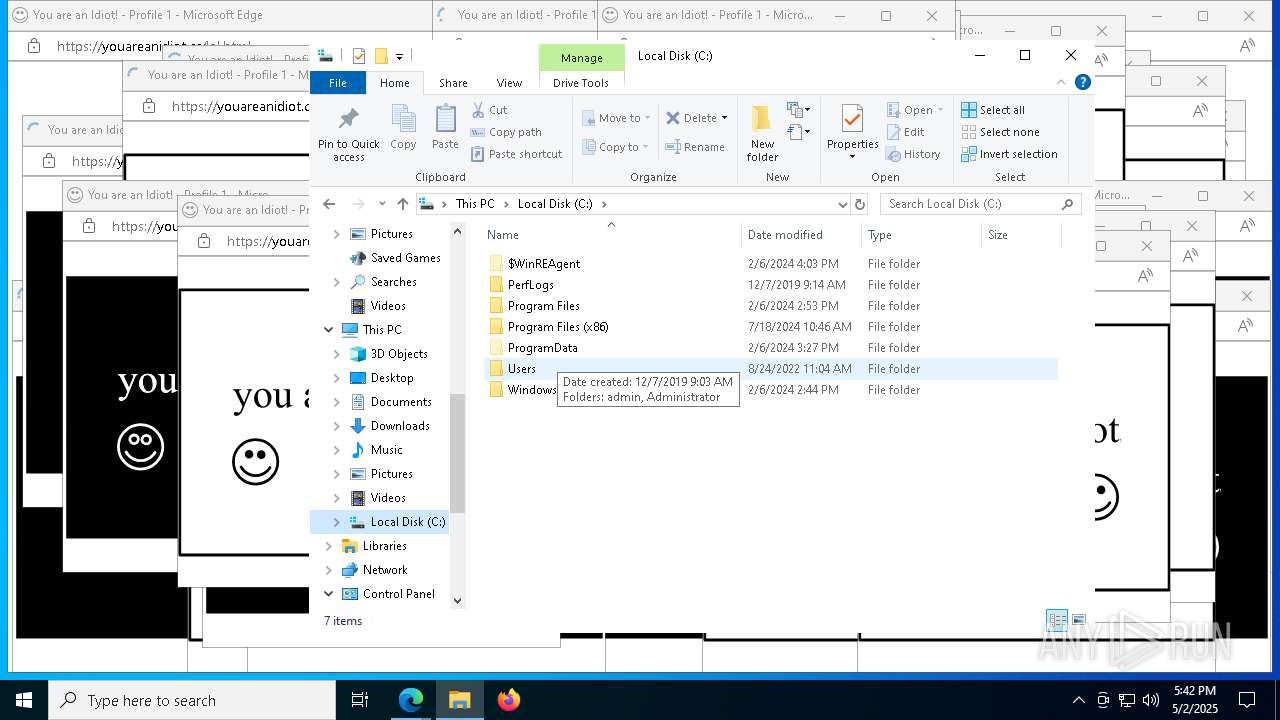Click Select none in ribbon
The image size is (1280, 720).
click(1000, 132)
